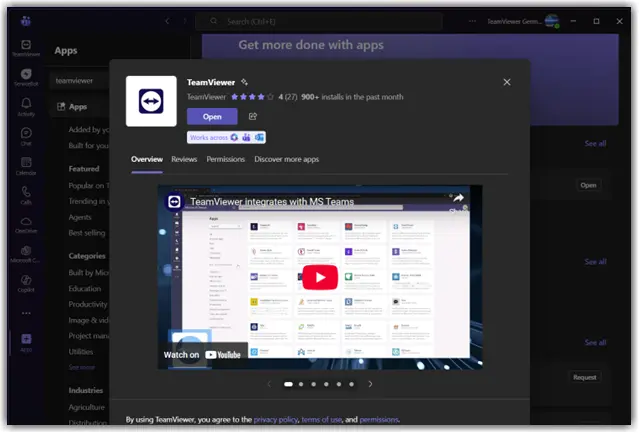Screen dimensions: 639x433
Task: Select the Best selling featured item
Action: click(87, 233)
